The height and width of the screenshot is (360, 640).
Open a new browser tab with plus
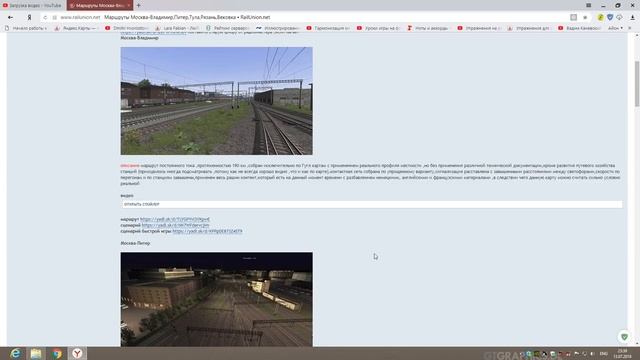(x=138, y=5)
